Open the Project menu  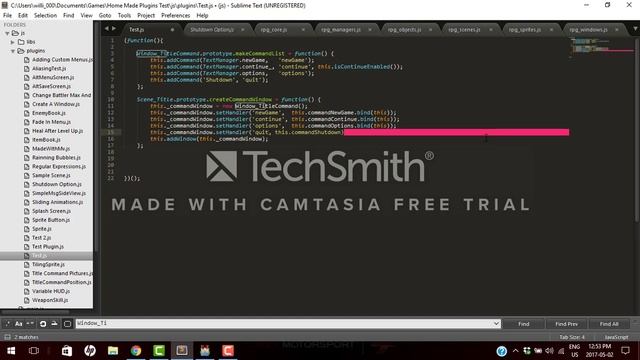(146, 16)
